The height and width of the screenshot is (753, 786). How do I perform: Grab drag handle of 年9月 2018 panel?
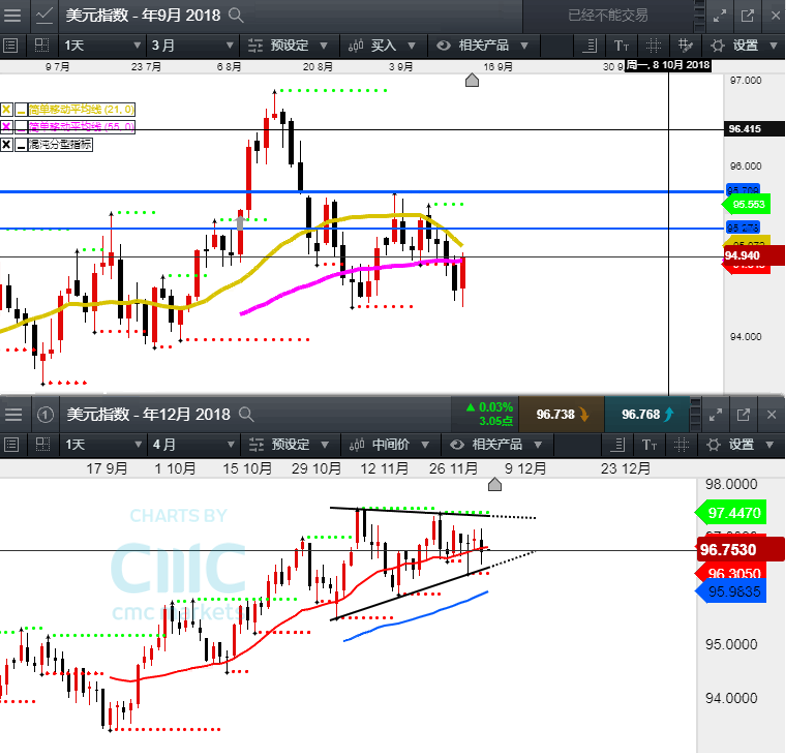tap(699, 16)
